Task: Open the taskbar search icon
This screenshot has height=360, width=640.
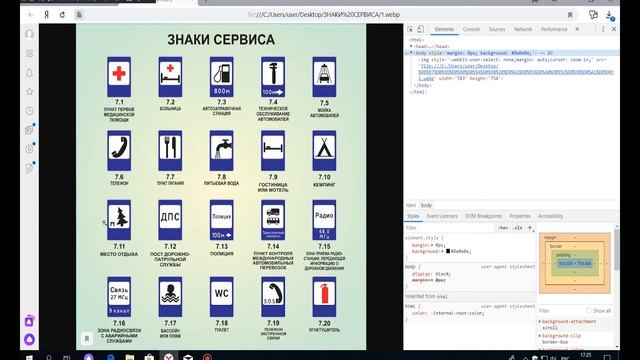Action: pyautogui.click(x=49, y=357)
